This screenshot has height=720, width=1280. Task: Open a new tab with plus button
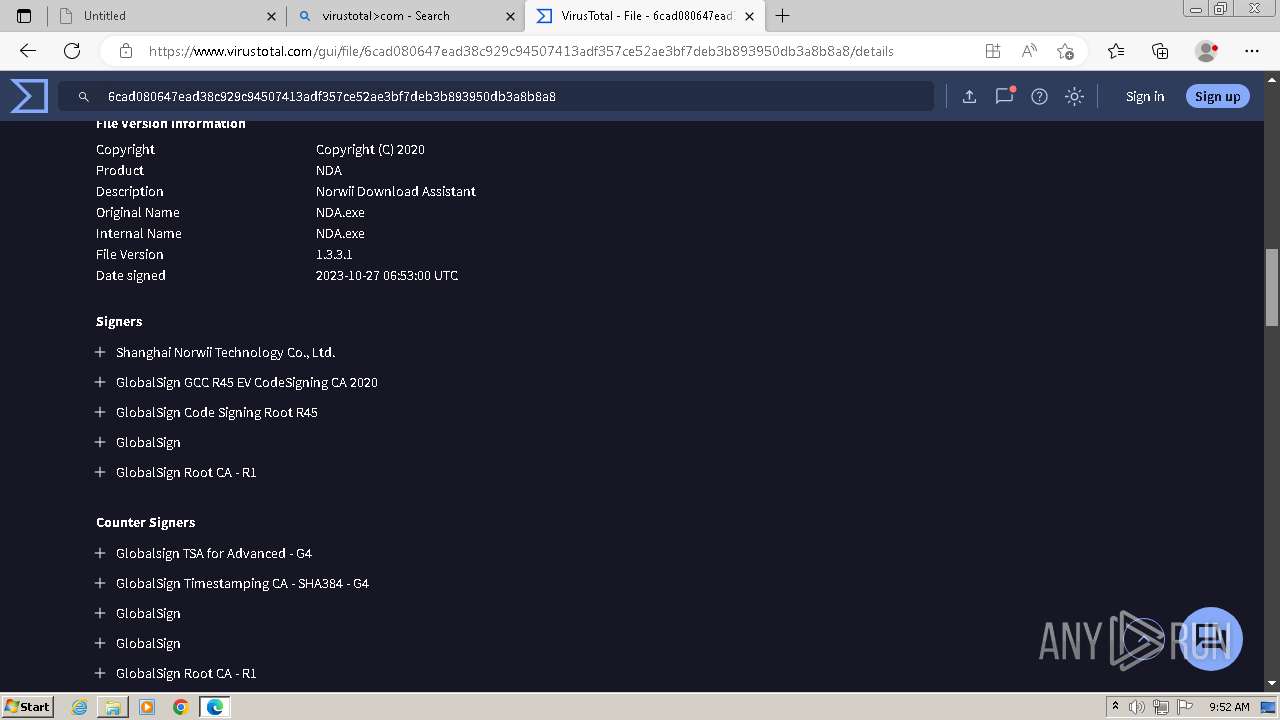[783, 16]
